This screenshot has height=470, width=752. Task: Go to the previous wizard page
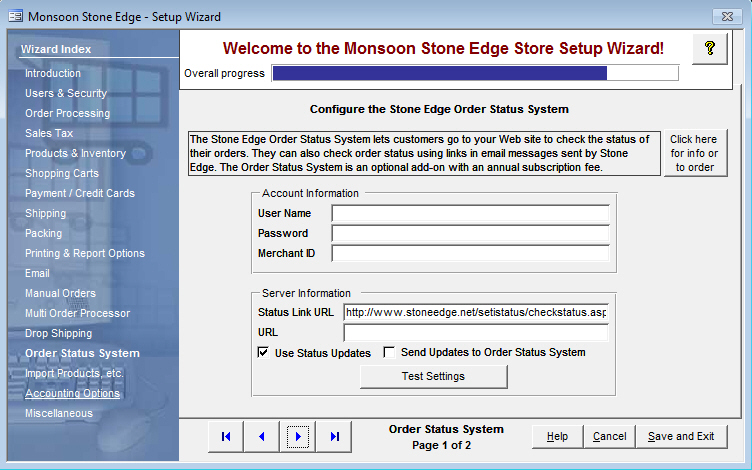262,436
